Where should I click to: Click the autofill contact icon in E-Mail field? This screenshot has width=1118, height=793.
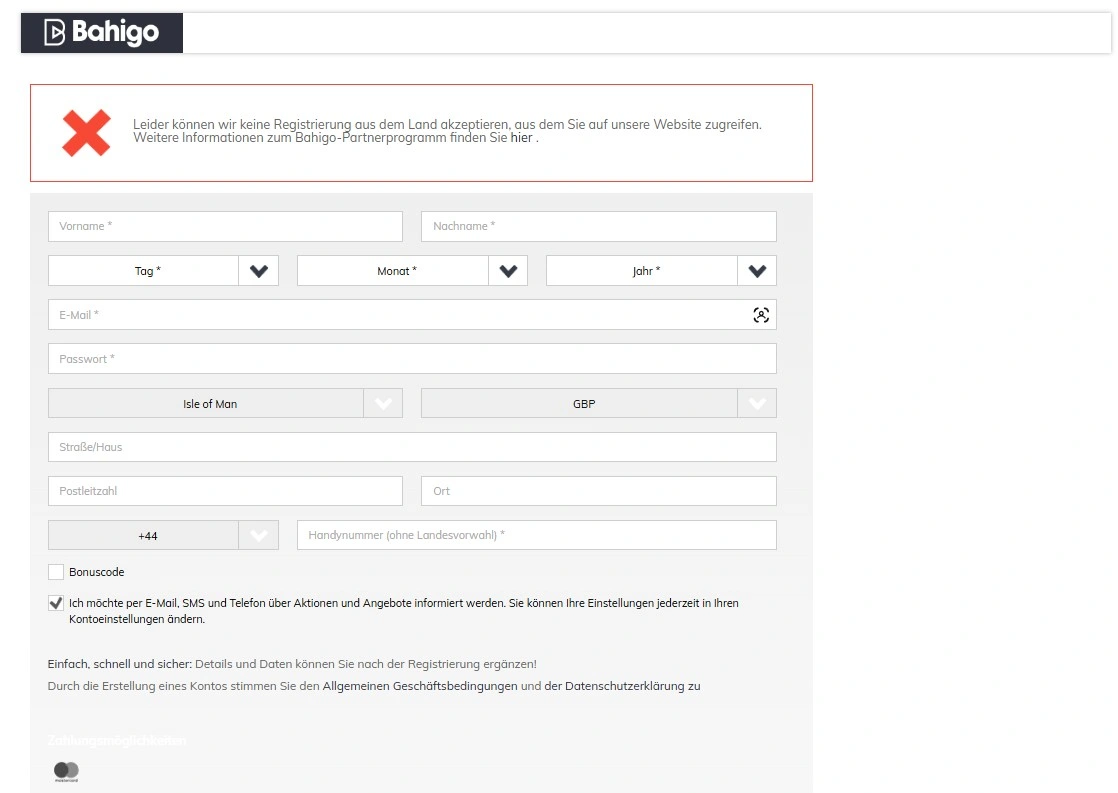(761, 314)
